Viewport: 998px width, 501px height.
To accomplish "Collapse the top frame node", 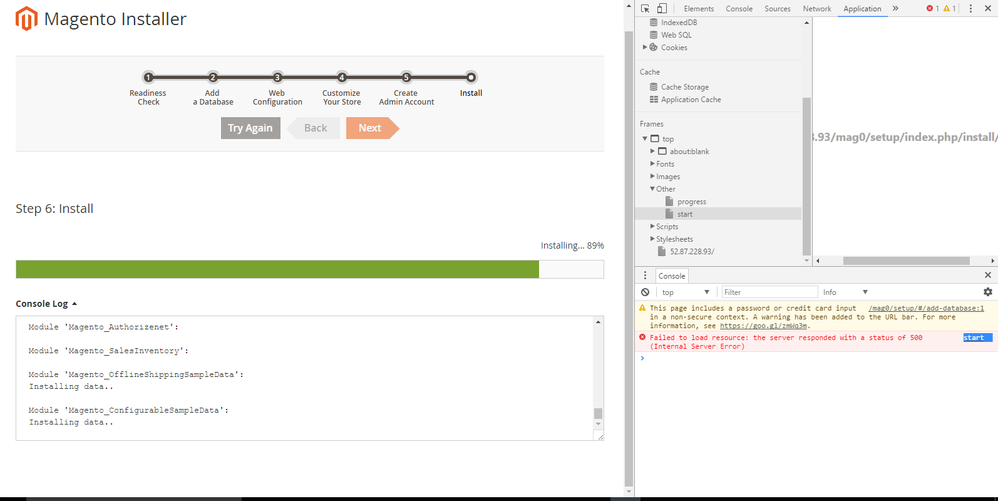I will (x=644, y=139).
